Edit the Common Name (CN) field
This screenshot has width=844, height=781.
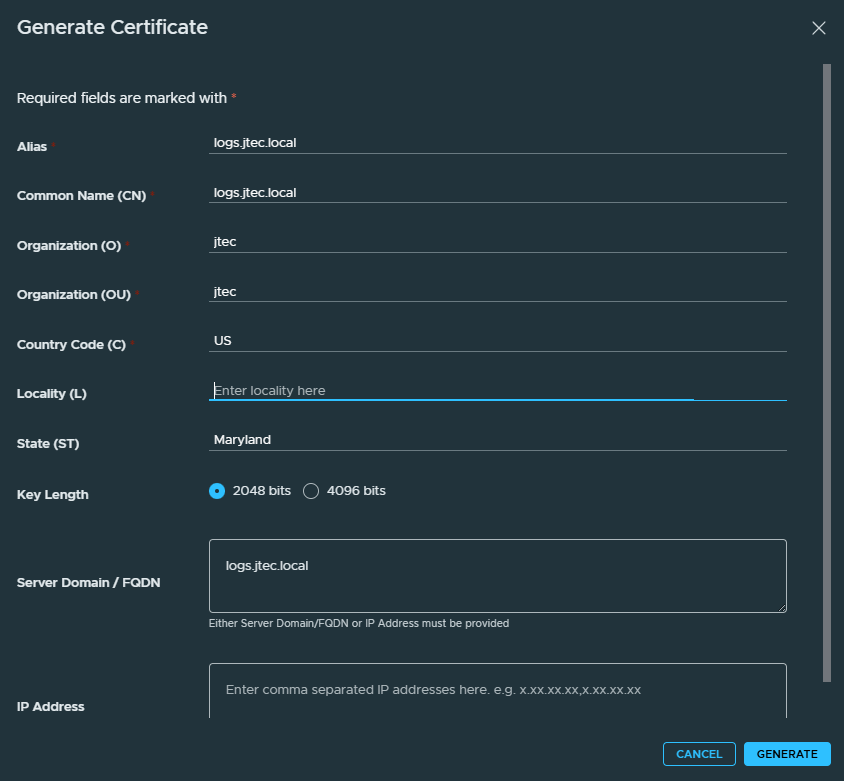point(497,193)
